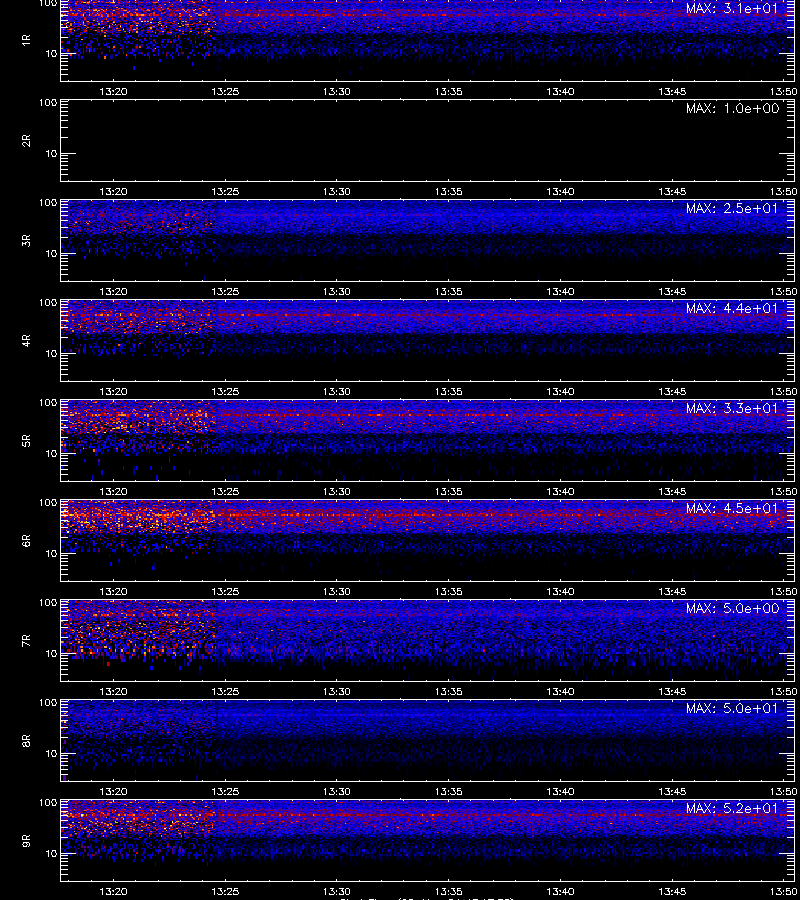
Task: Click MAX: 1.0e+00 in 2R panel
Action: (x=732, y=108)
